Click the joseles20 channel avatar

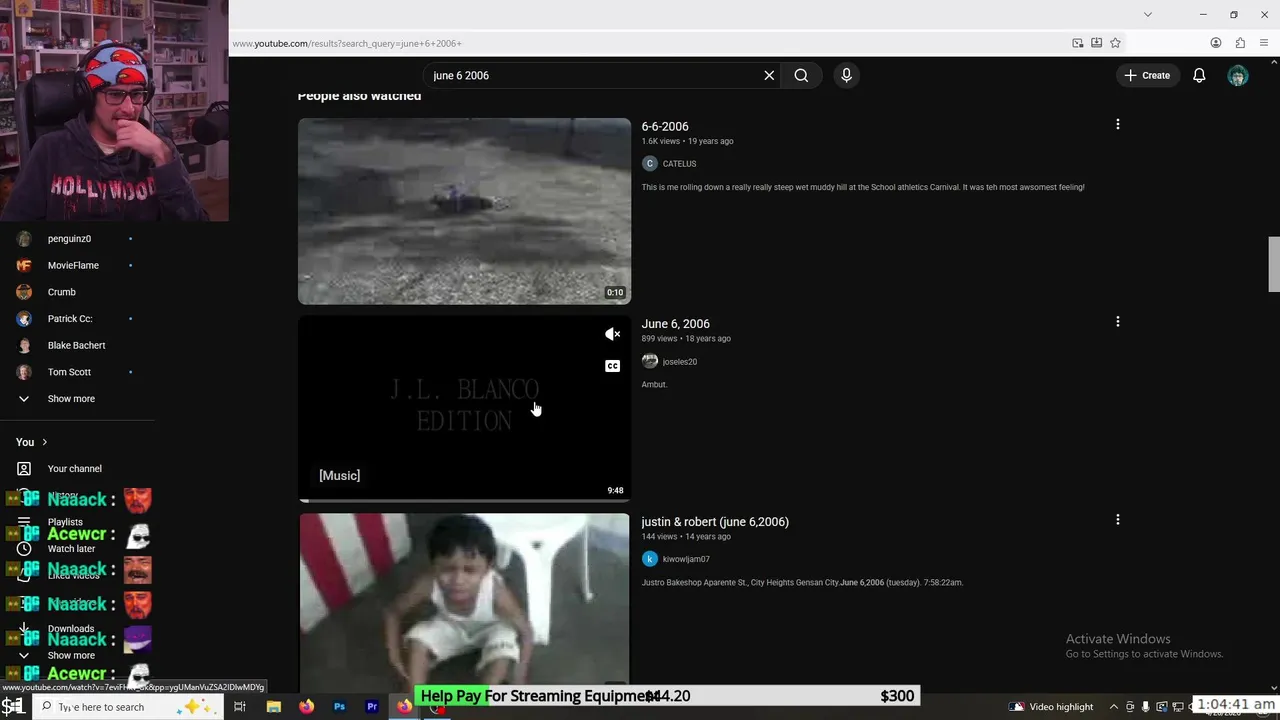point(650,361)
